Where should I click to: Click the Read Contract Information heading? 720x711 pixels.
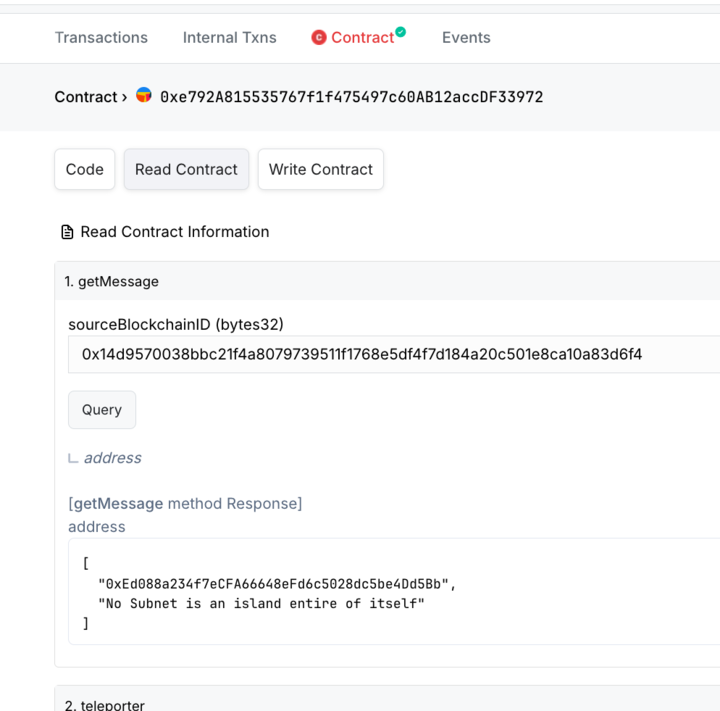pyautogui.click(x=174, y=232)
